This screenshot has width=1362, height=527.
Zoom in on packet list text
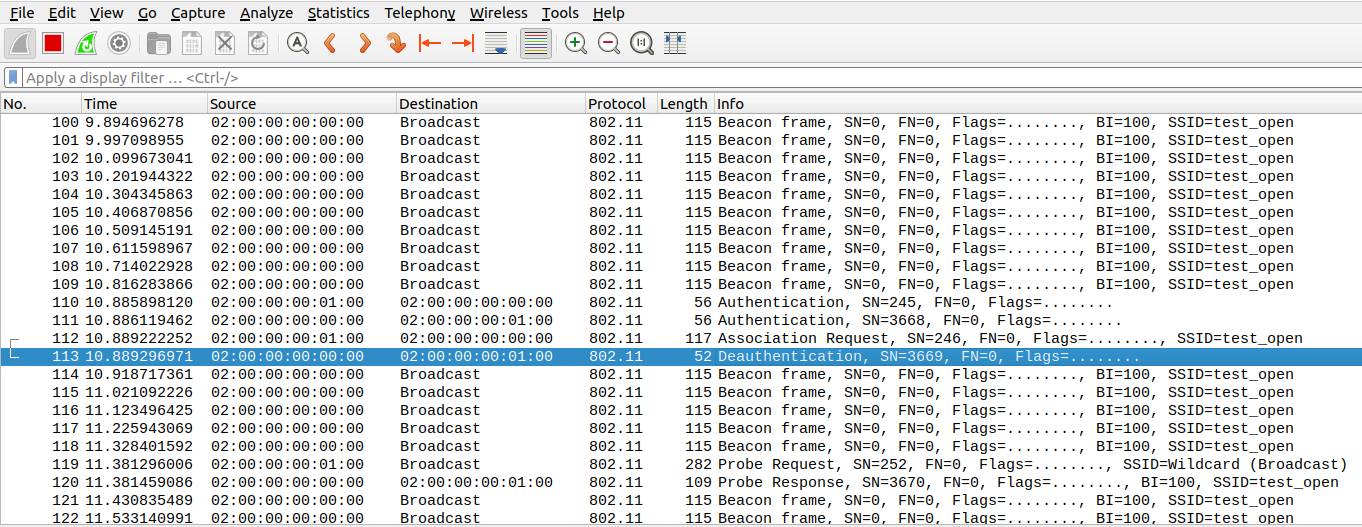click(x=576, y=43)
